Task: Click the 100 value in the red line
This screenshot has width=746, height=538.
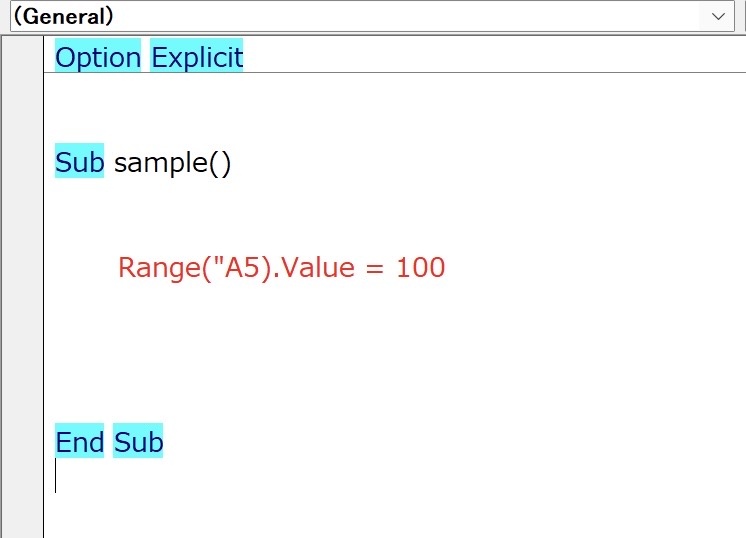Action: pos(421,267)
